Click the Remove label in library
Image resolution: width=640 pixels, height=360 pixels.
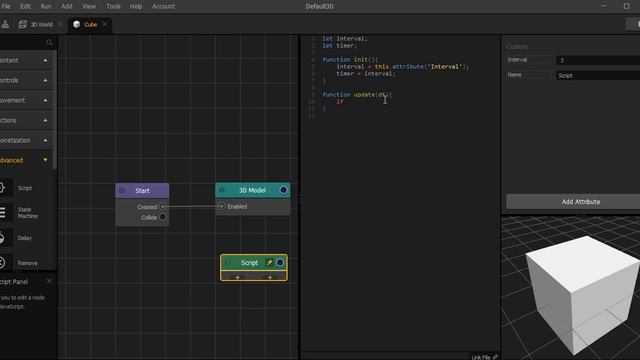[x=27, y=263]
